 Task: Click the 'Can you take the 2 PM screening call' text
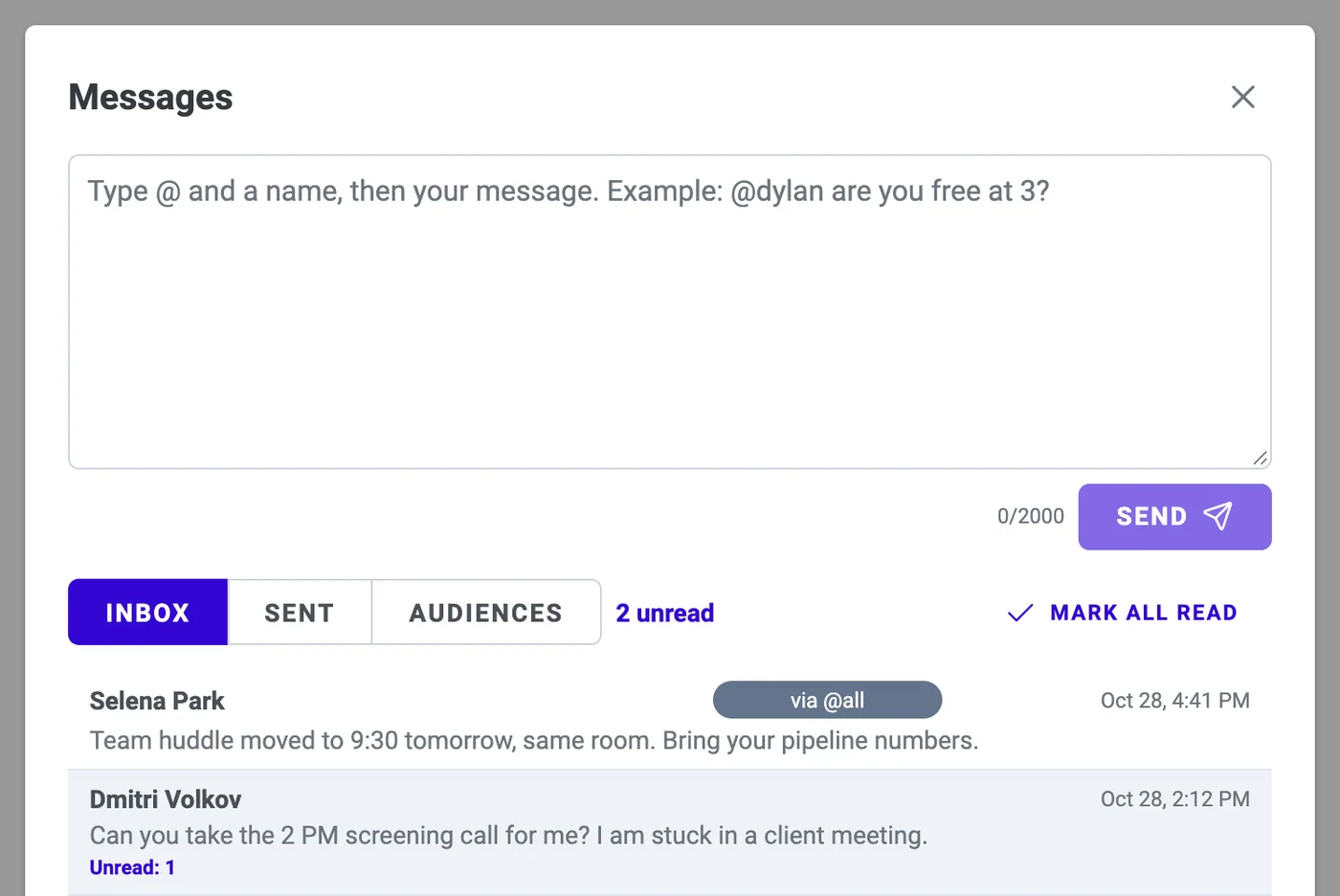[508, 836]
